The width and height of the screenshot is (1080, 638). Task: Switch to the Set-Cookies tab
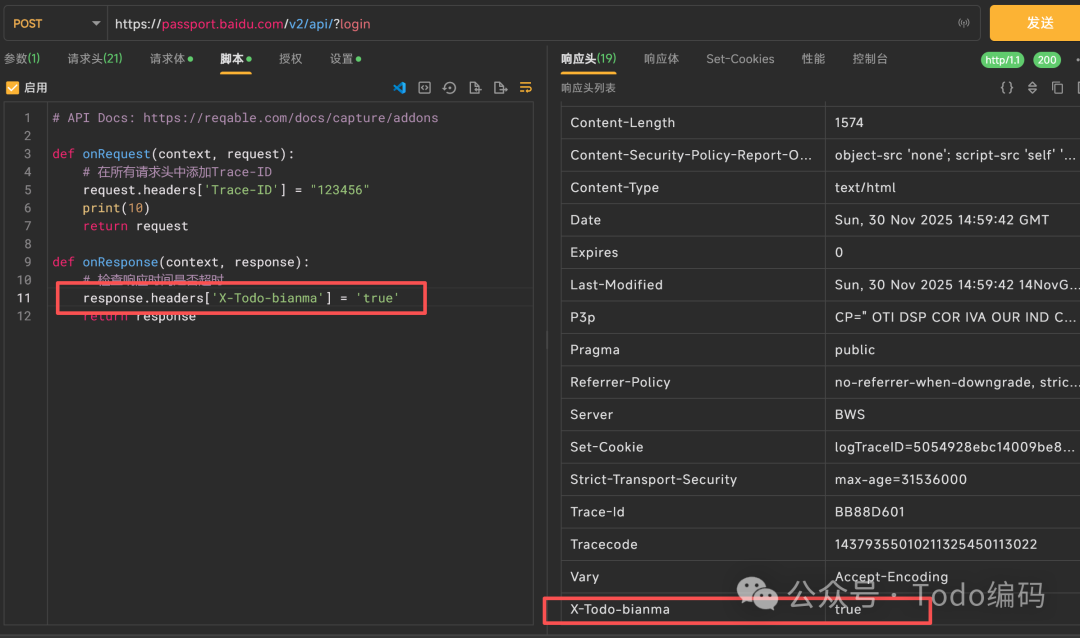[740, 59]
